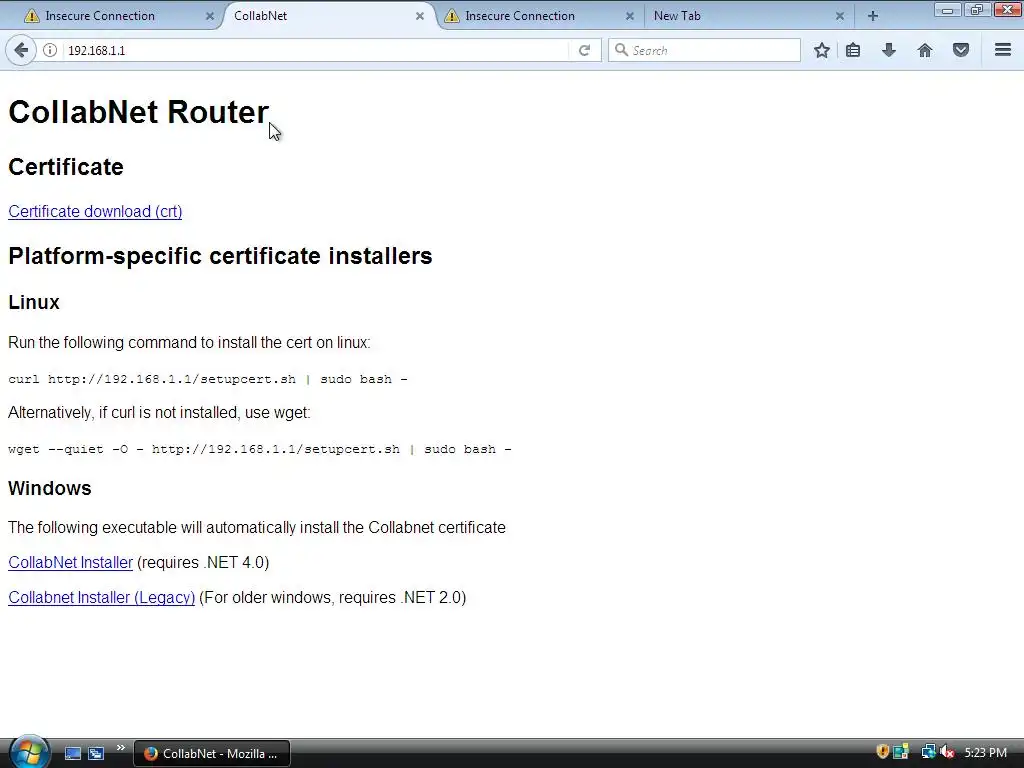Open Certificate download (crt) link
1024x768 pixels.
pos(95,212)
